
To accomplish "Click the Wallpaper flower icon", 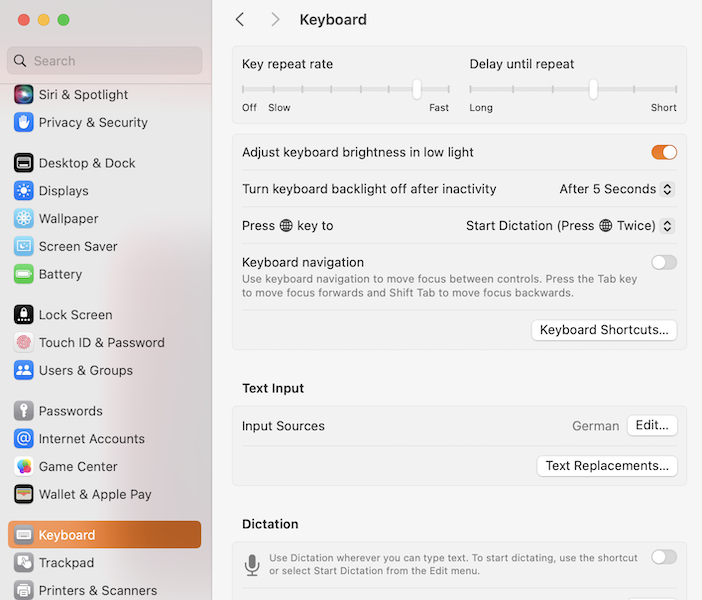I will pos(23,219).
